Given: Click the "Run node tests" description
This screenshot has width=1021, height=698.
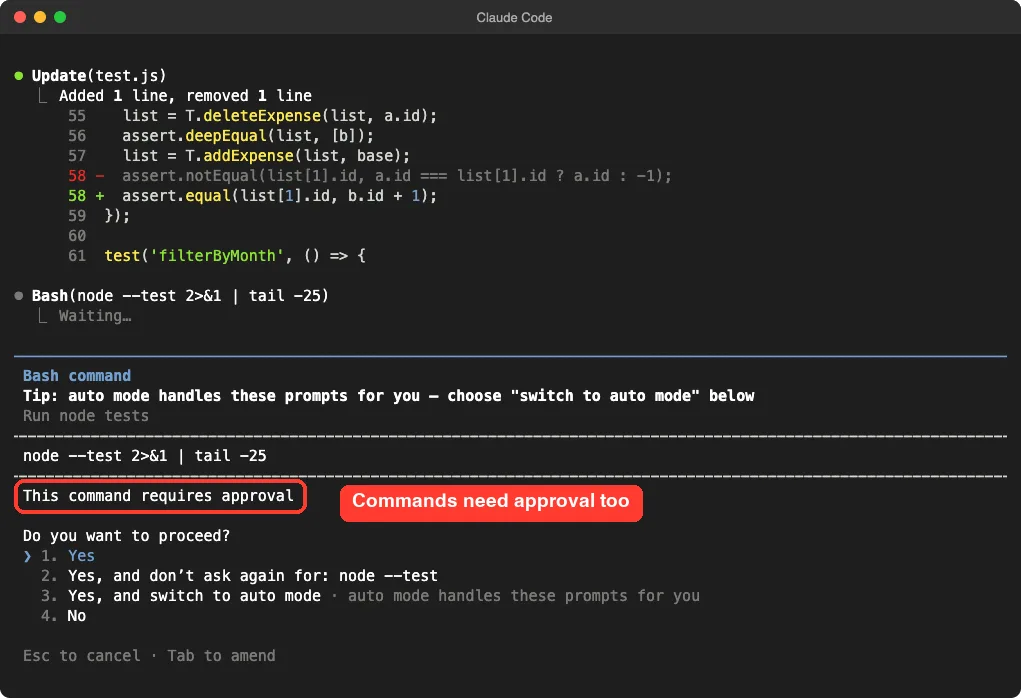Looking at the screenshot, I should [x=86, y=415].
